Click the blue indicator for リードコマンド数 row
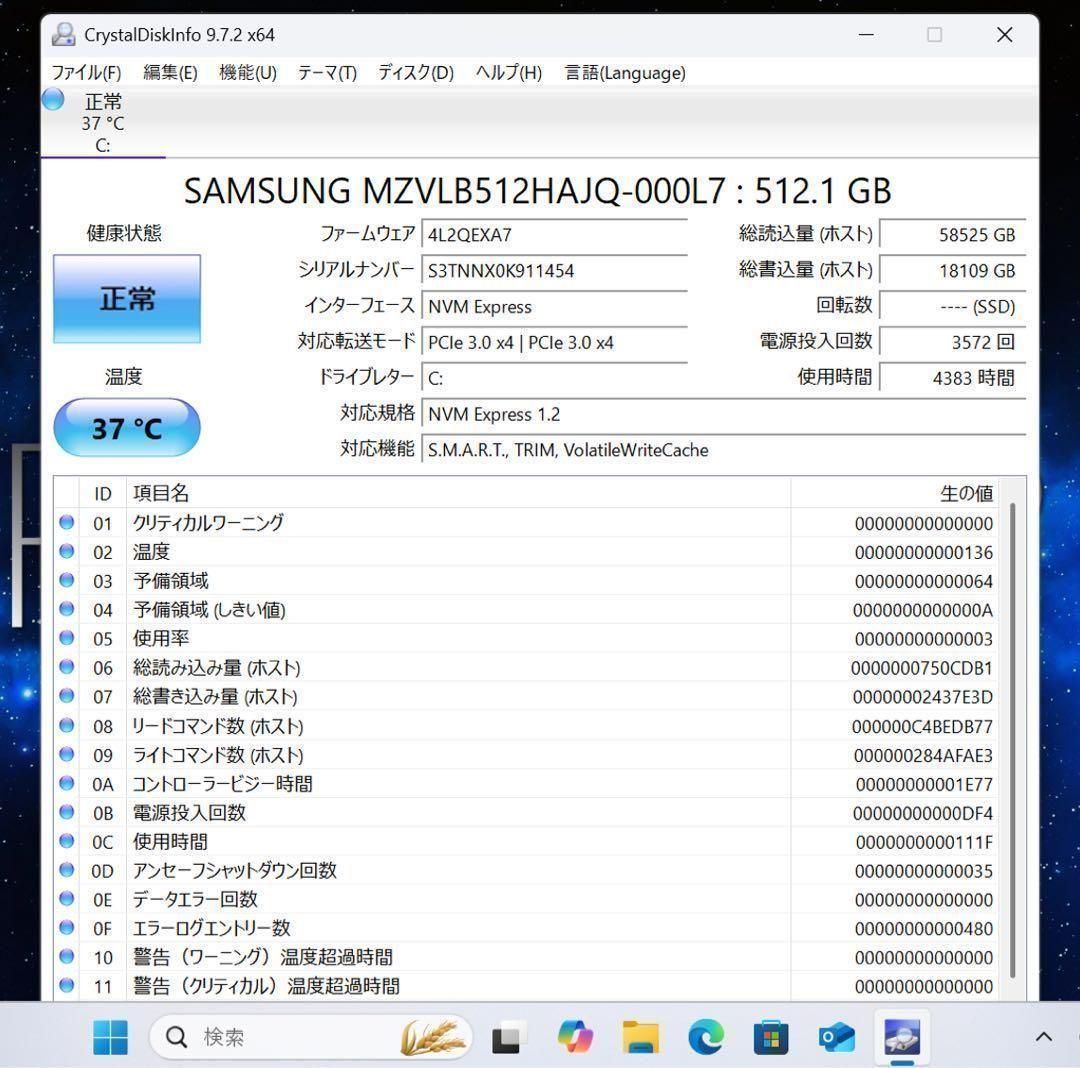Viewport: 1080px width, 1068px height. [x=66, y=726]
